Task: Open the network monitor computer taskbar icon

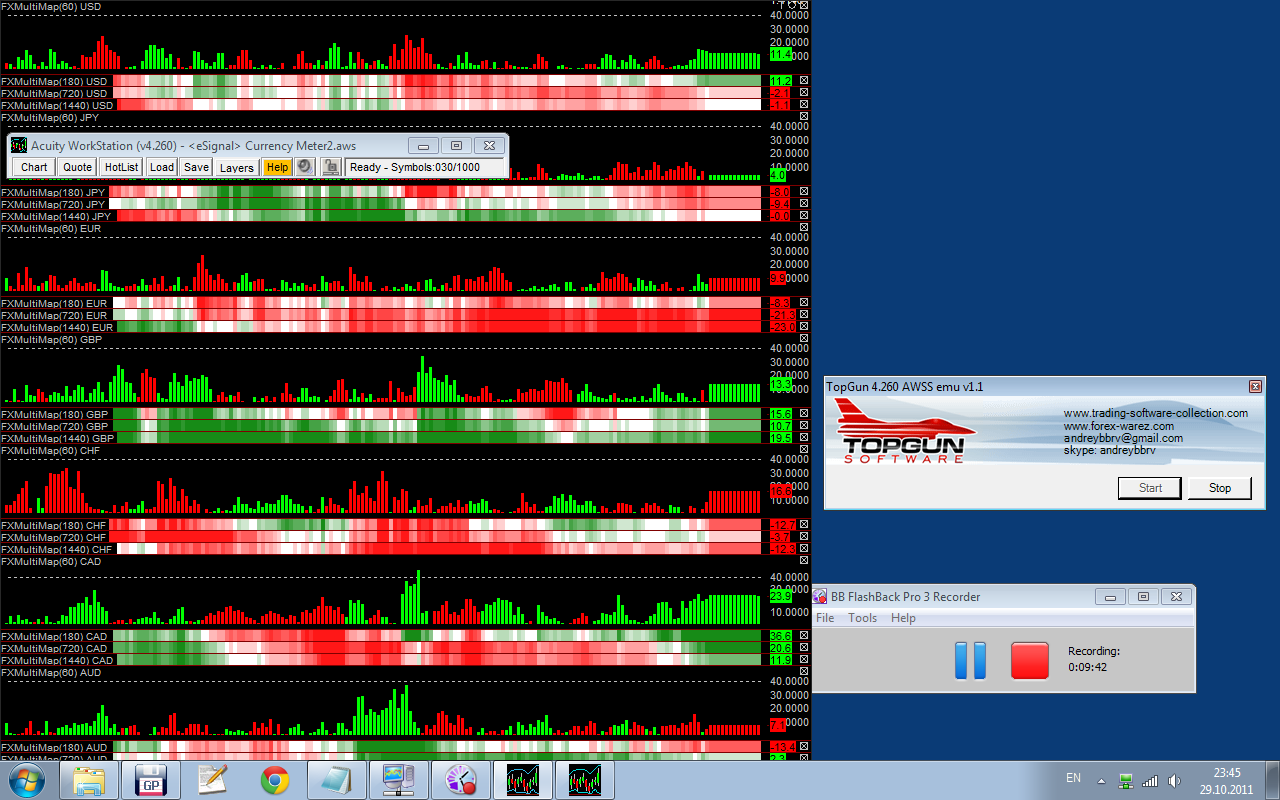Action: [399, 780]
